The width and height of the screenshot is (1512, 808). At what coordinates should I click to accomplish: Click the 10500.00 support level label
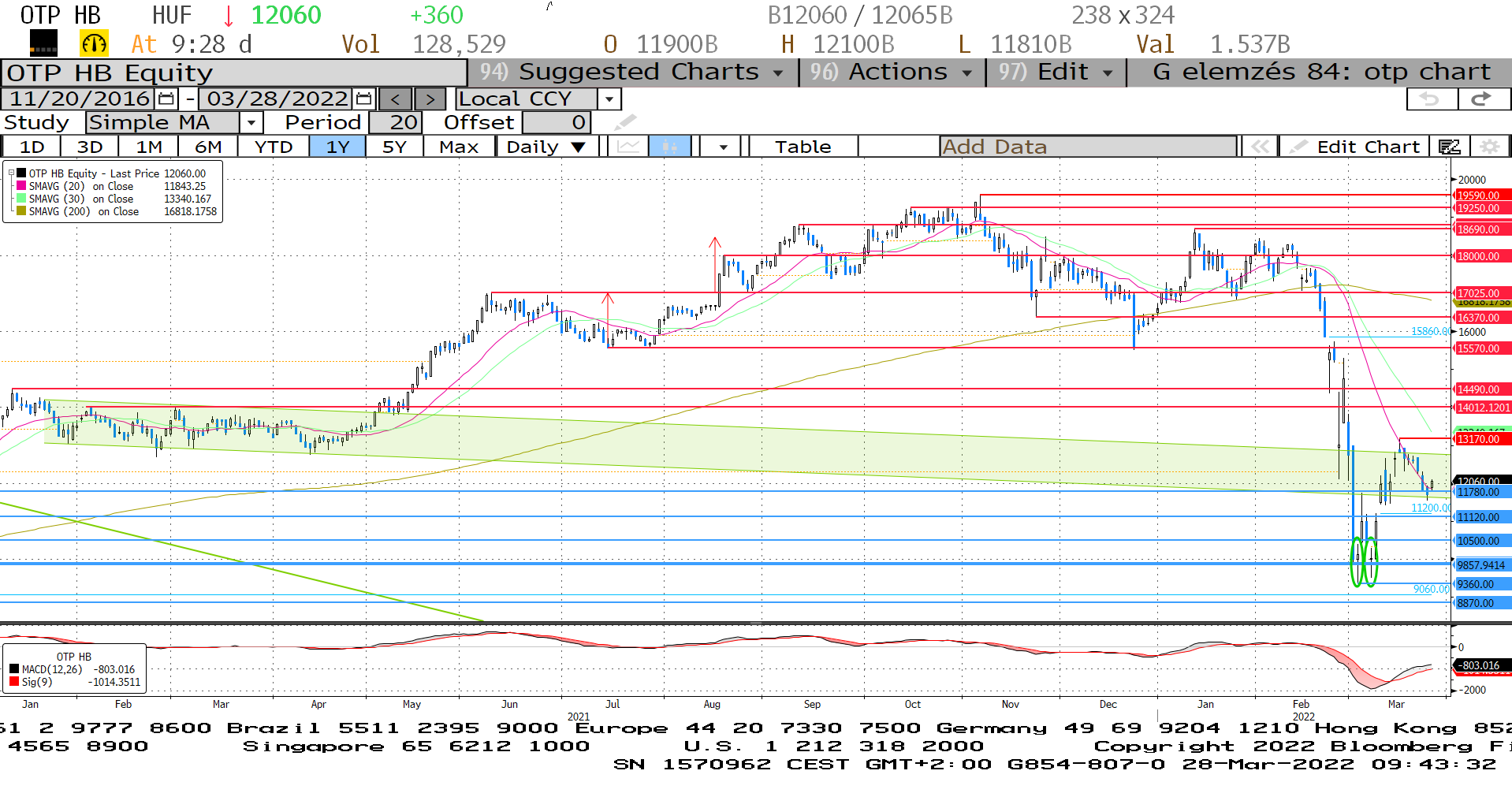pos(1482,541)
